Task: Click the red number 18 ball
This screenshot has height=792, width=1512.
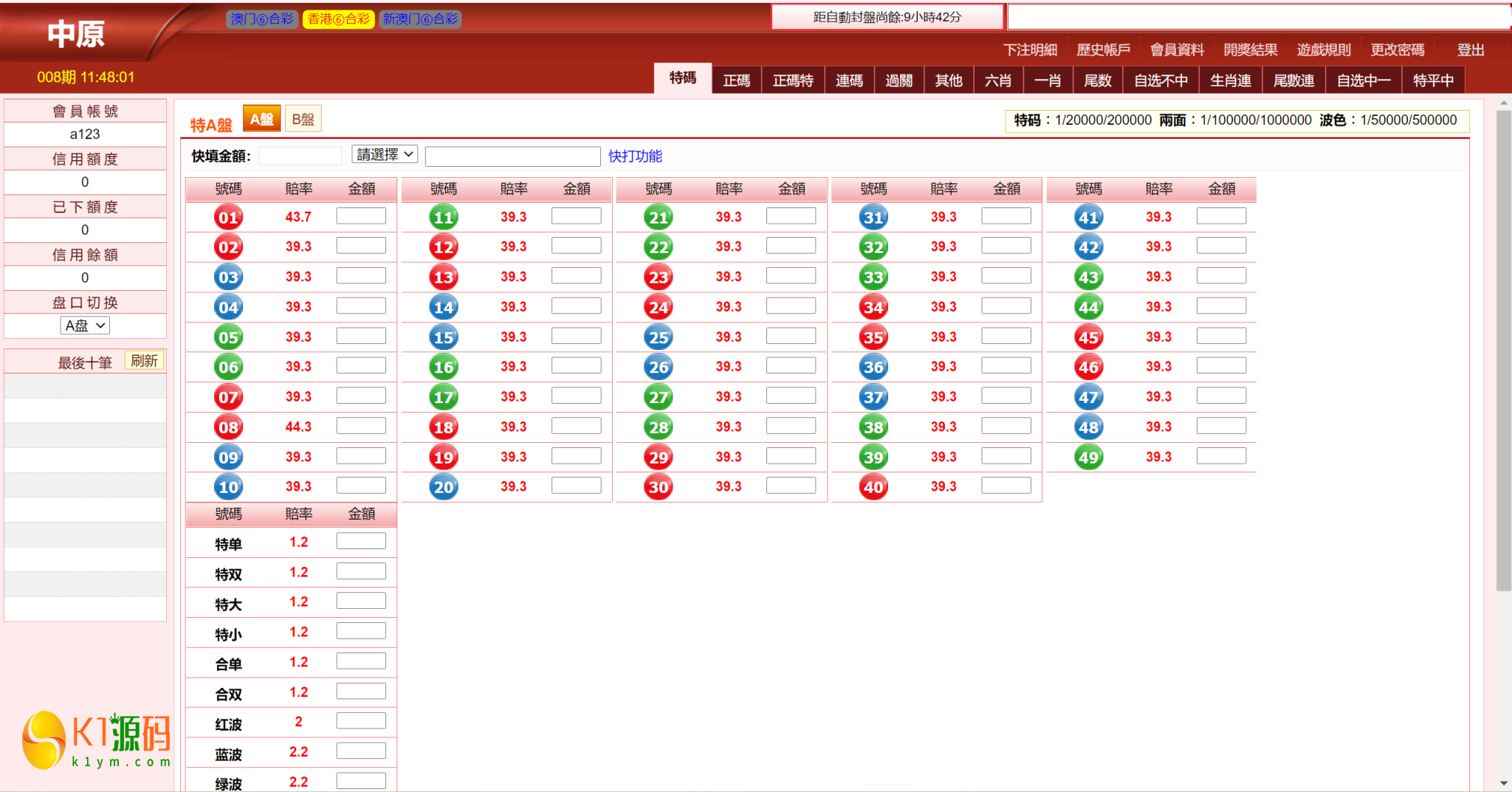Action: coord(443,427)
